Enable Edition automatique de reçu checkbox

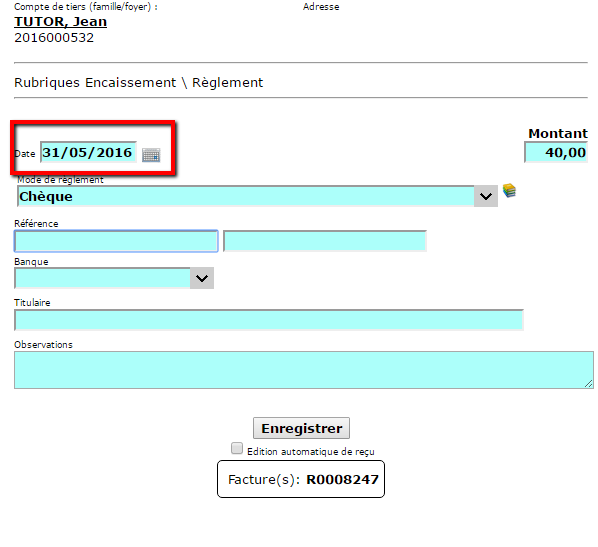237,448
